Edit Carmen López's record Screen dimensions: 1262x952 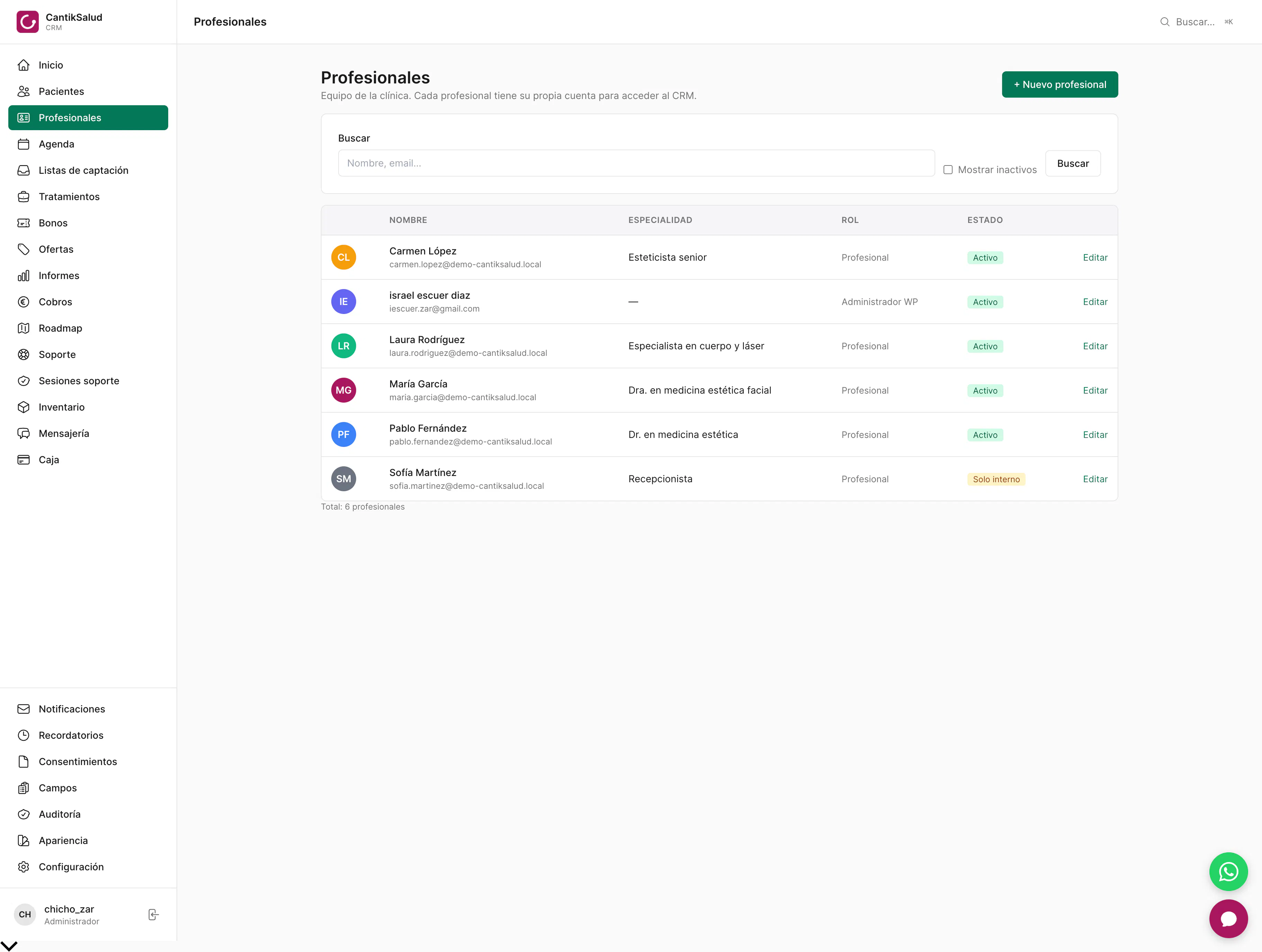pos(1095,258)
